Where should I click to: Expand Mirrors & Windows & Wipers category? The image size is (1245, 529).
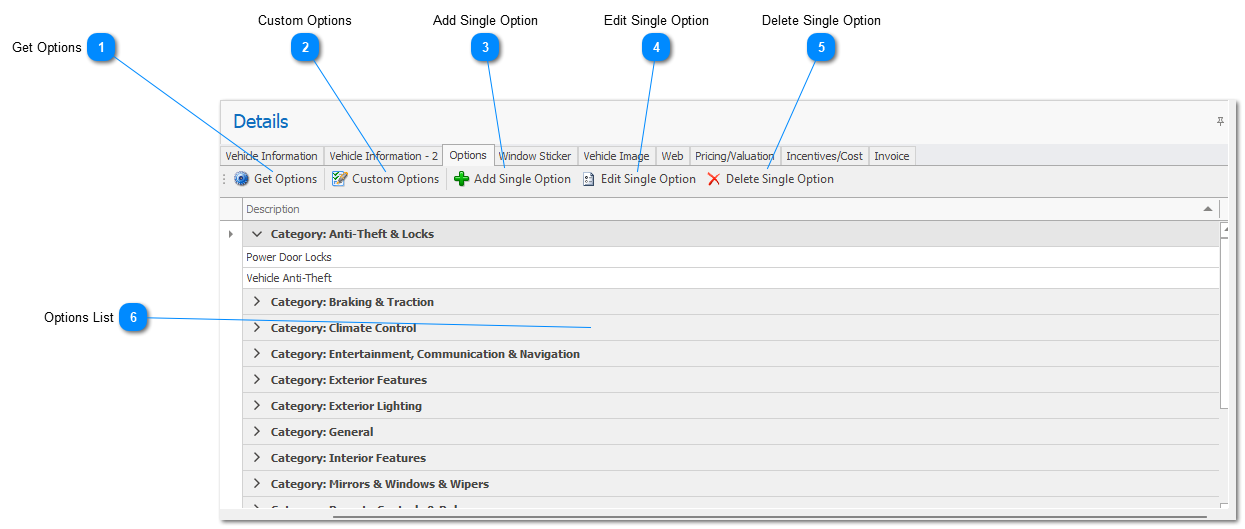pyautogui.click(x=256, y=484)
